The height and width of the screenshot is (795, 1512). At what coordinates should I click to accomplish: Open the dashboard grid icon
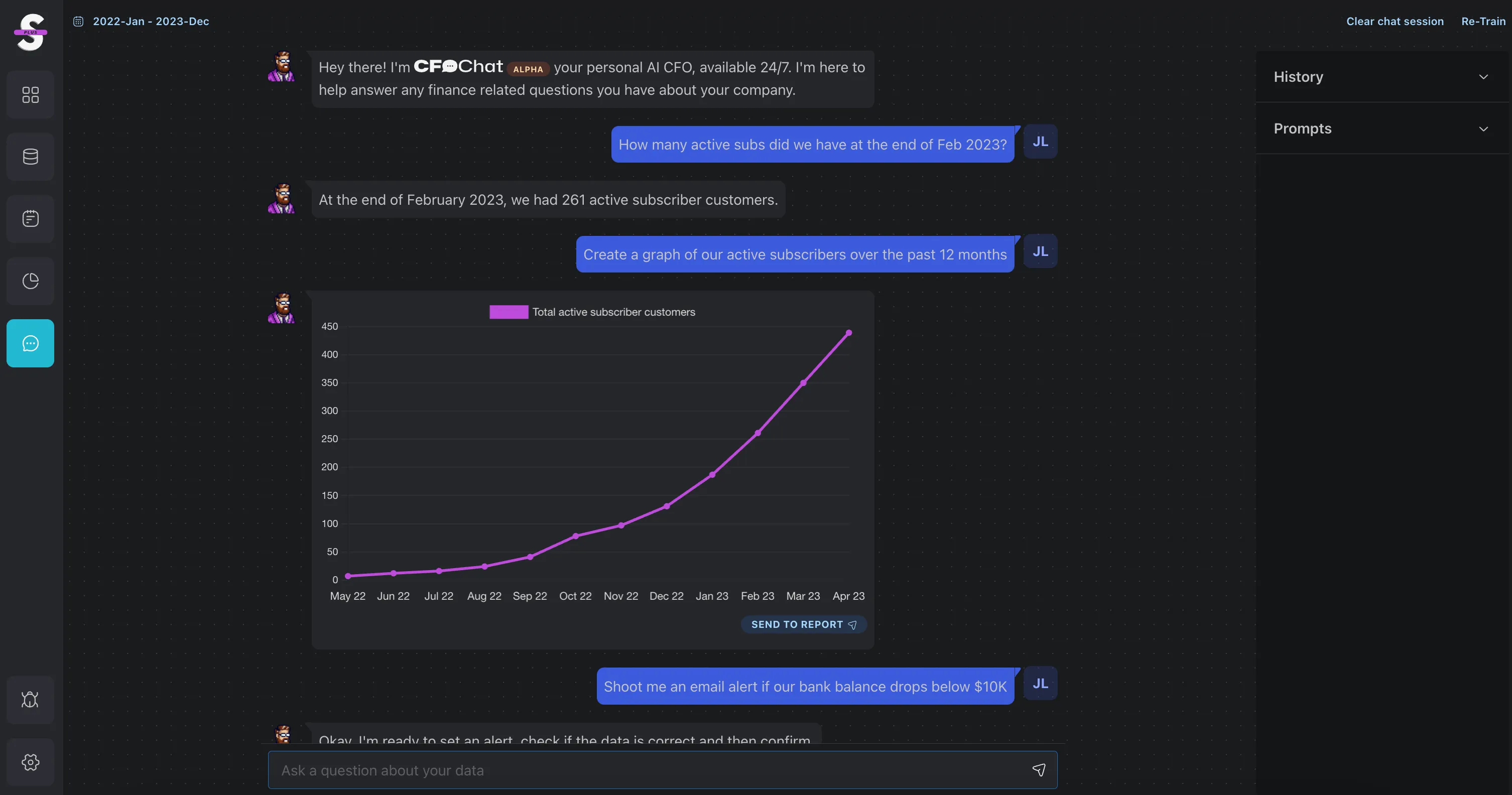(x=30, y=94)
